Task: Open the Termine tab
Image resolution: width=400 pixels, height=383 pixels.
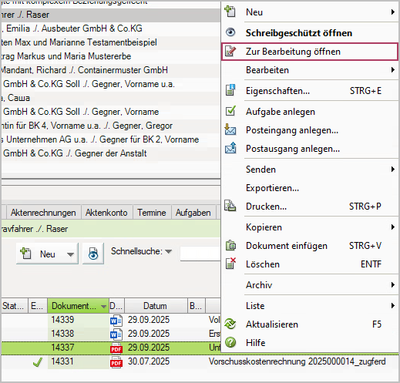Action: click(x=152, y=212)
